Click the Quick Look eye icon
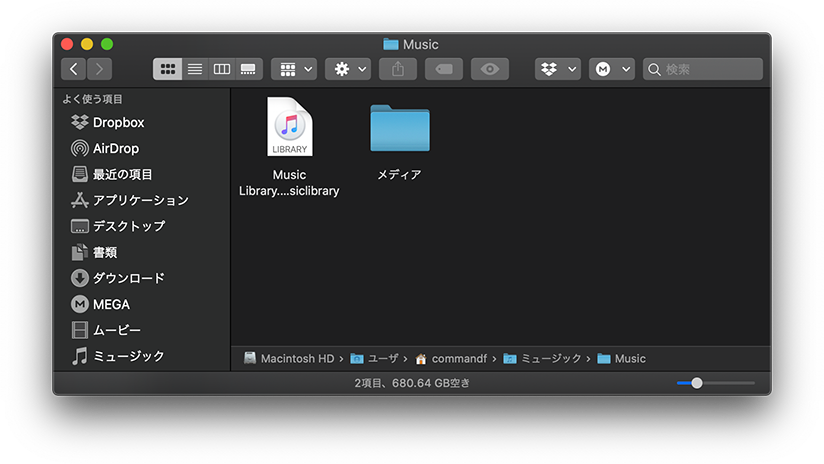The image size is (824, 464). coord(489,69)
